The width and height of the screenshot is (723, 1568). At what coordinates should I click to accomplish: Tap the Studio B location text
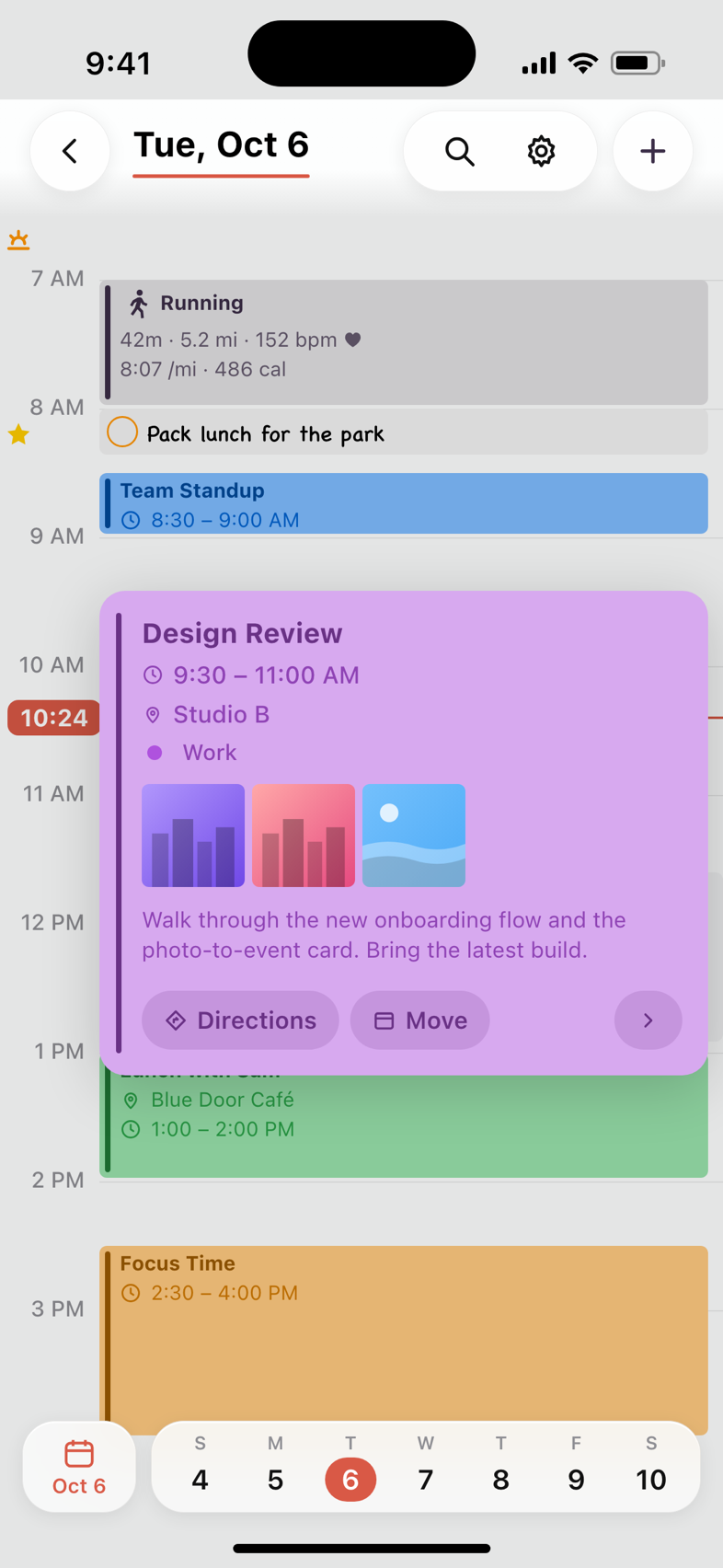click(x=221, y=715)
